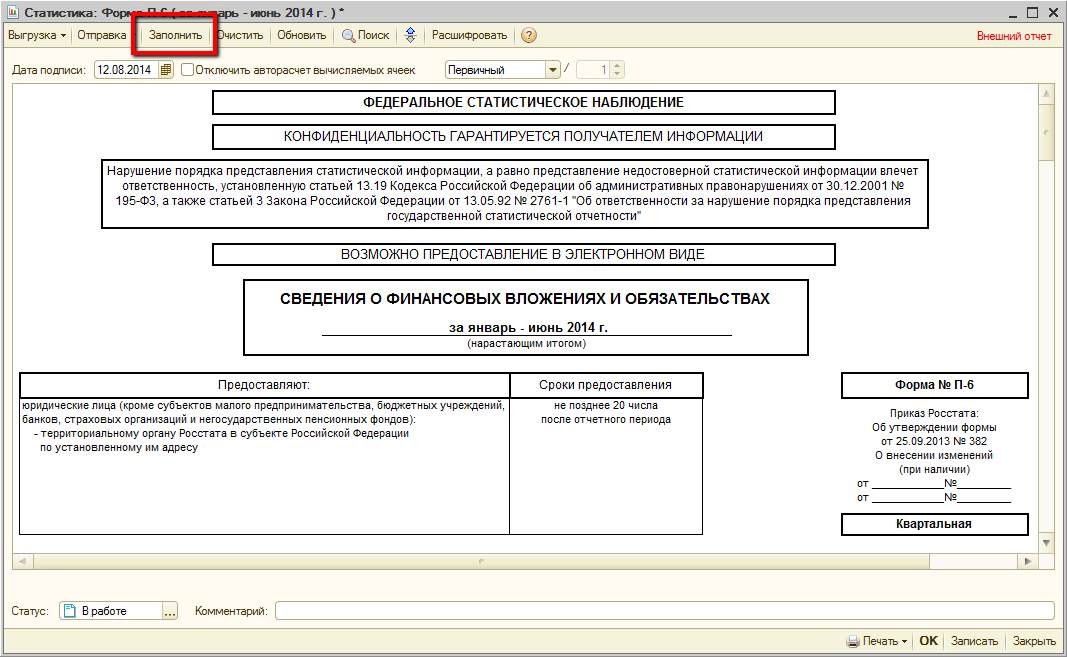
Task: Click the application icon in title bar
Action: point(12,12)
